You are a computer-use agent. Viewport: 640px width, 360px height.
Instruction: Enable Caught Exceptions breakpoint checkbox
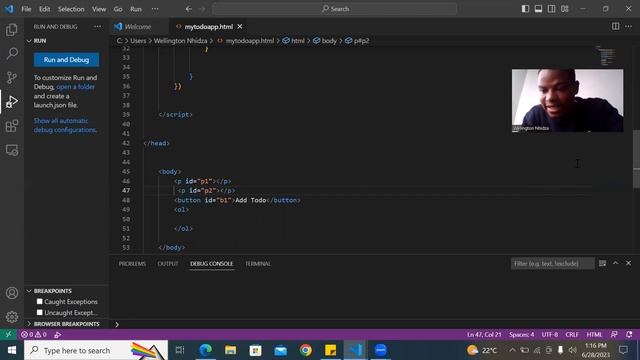40,302
